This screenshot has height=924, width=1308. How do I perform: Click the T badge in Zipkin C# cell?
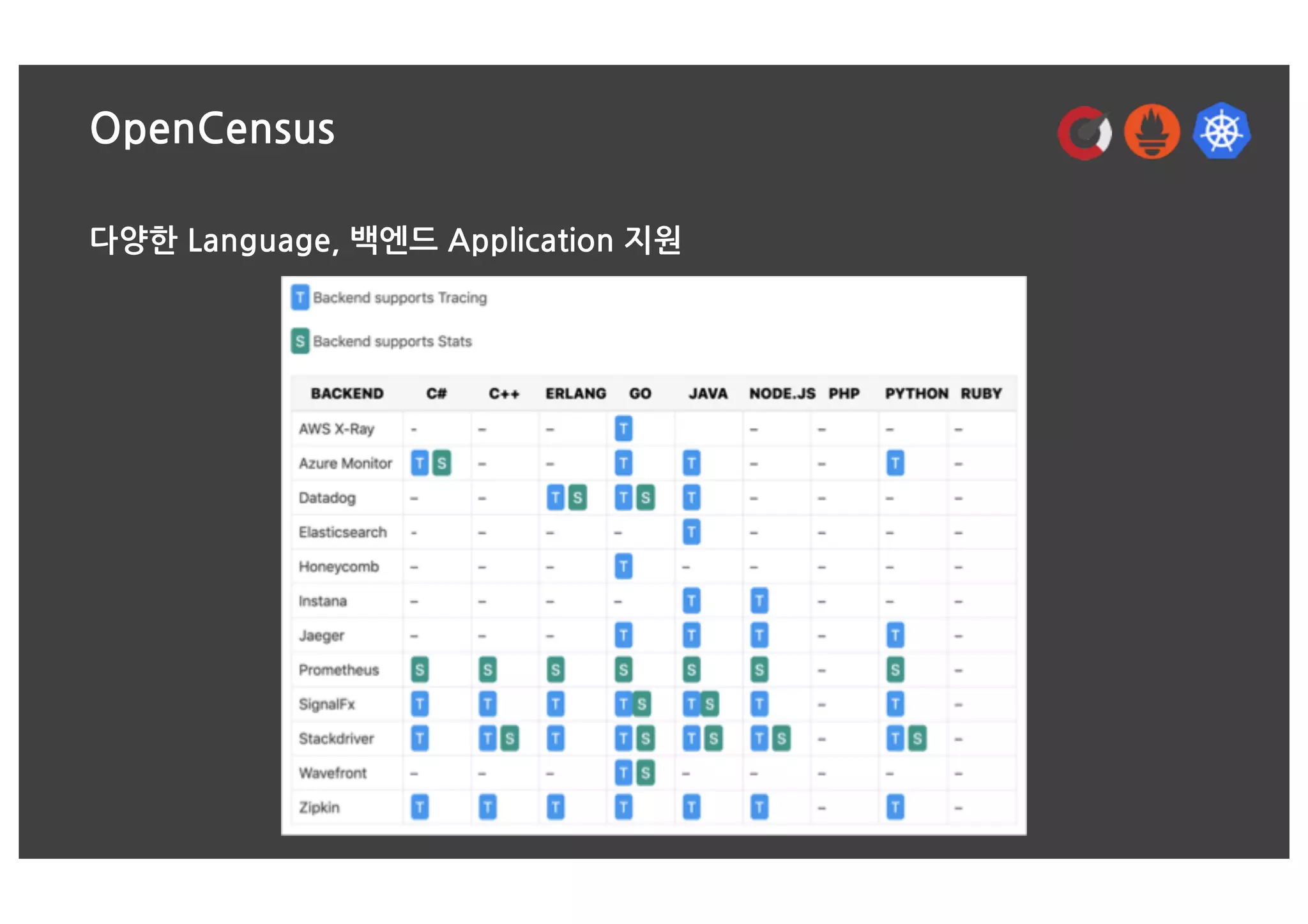(420, 808)
